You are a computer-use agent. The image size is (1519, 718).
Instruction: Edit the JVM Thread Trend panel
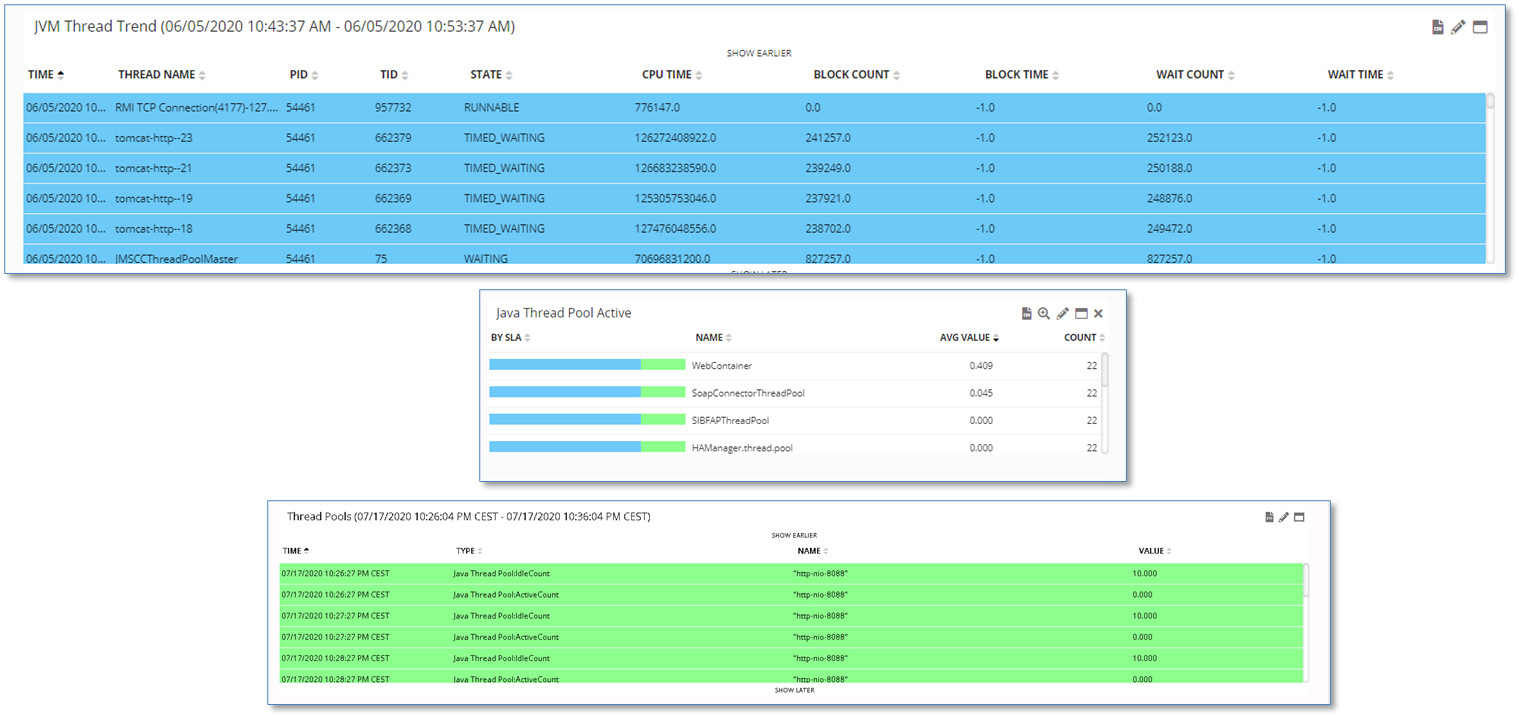(x=1458, y=27)
